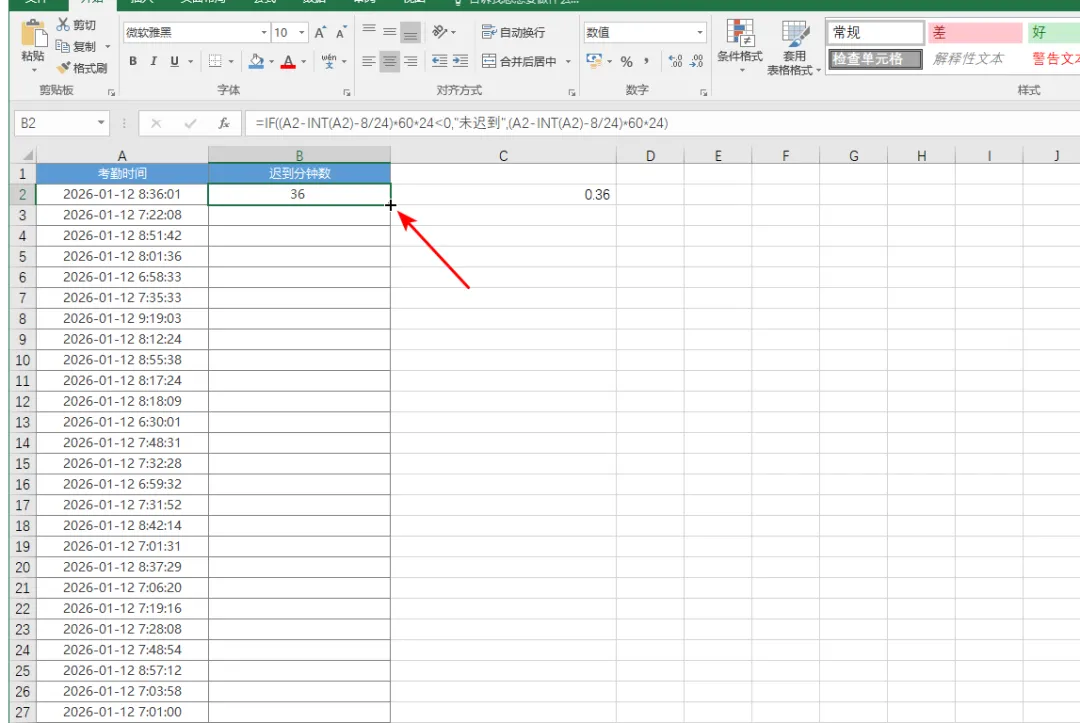Click the accounting currency format icon

(x=594, y=61)
